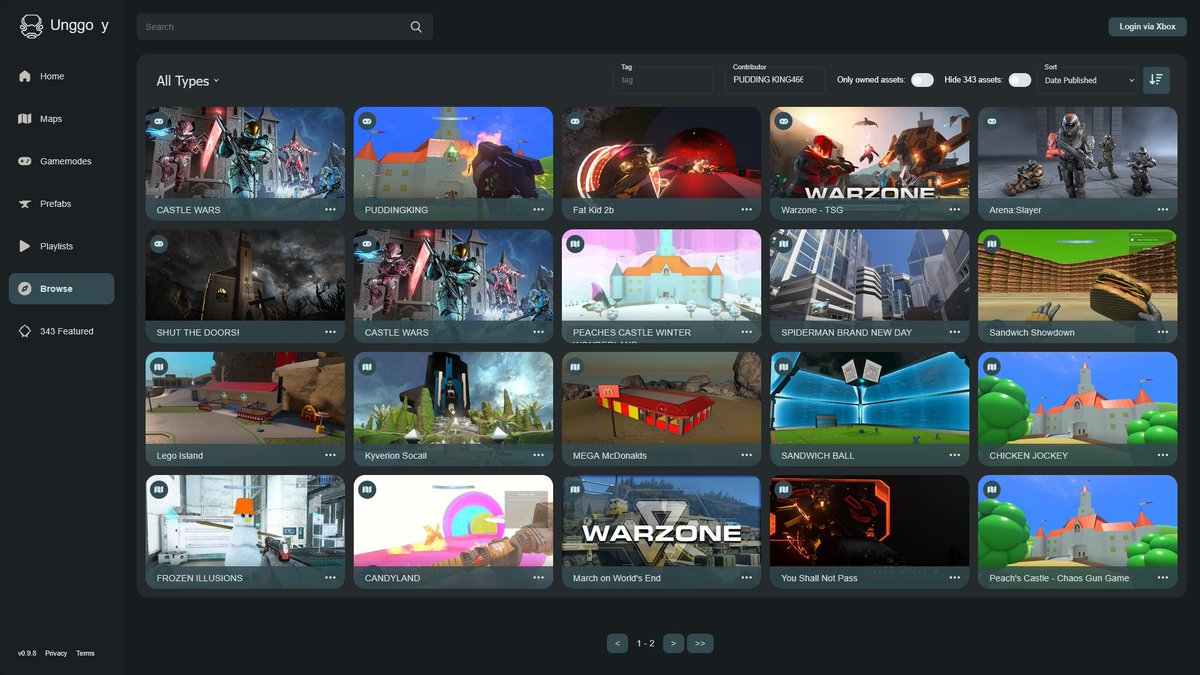Click the 343 Featured diamond icon

point(25,331)
